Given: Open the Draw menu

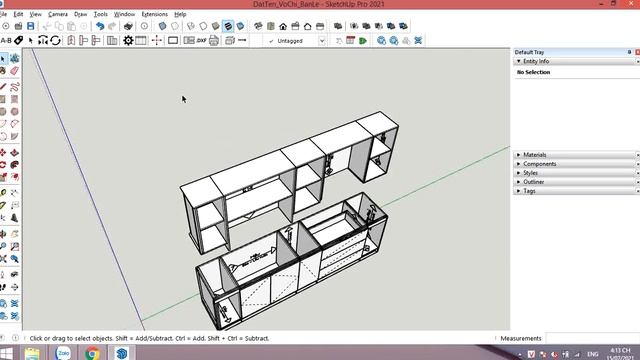Looking at the screenshot, I should (x=80, y=14).
